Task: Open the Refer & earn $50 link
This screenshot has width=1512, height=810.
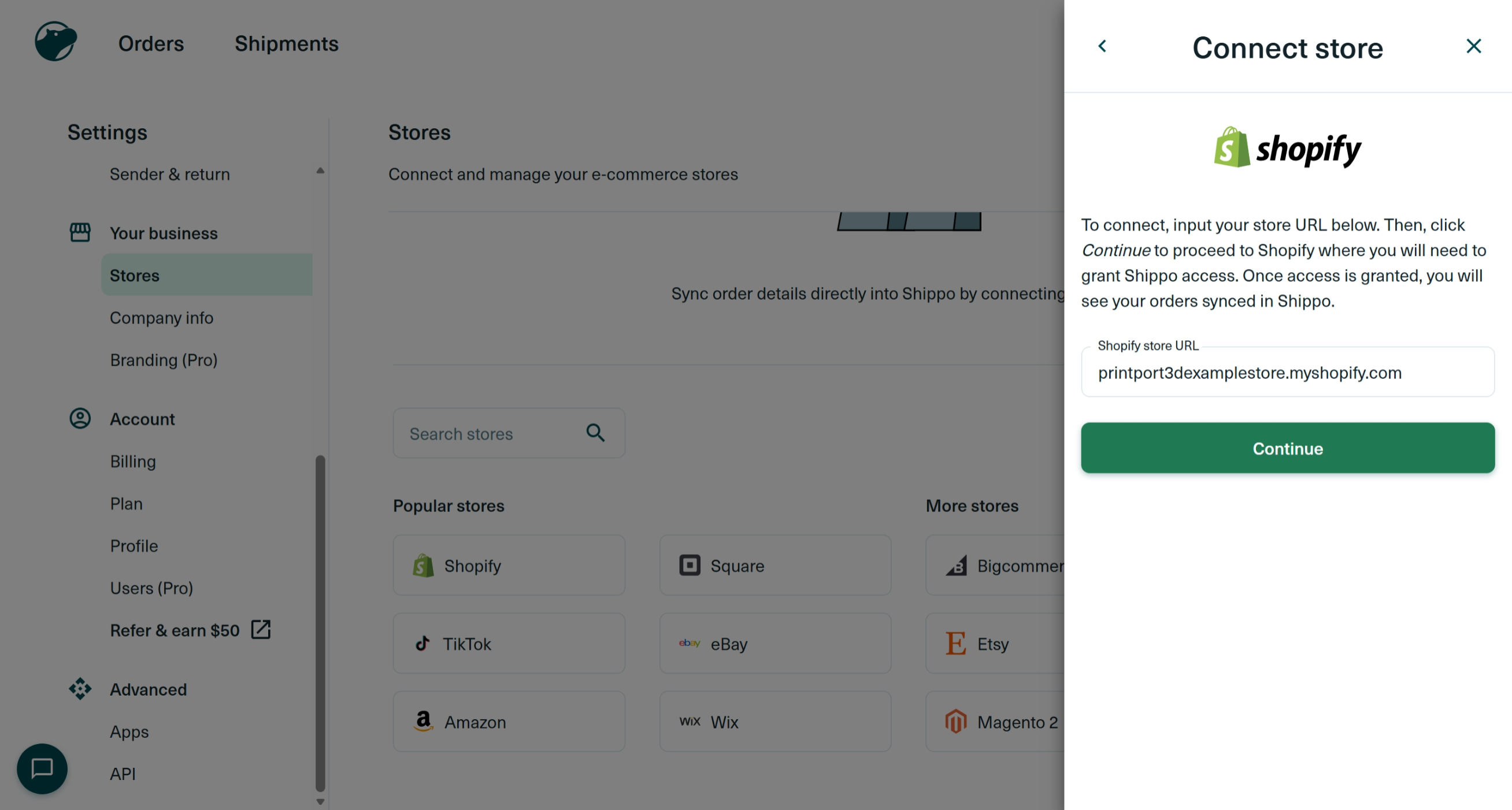Action: 175,630
